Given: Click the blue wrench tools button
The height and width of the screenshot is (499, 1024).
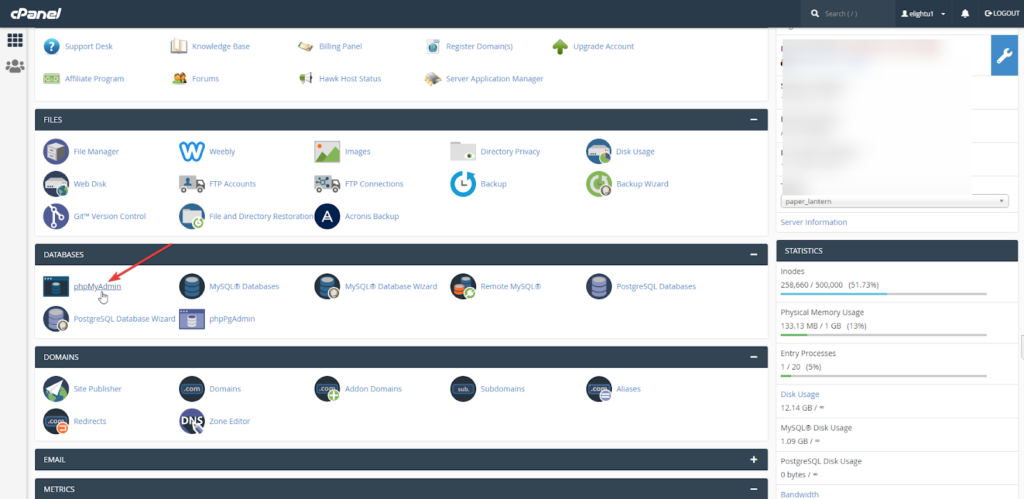Looking at the screenshot, I should click(x=1004, y=56).
